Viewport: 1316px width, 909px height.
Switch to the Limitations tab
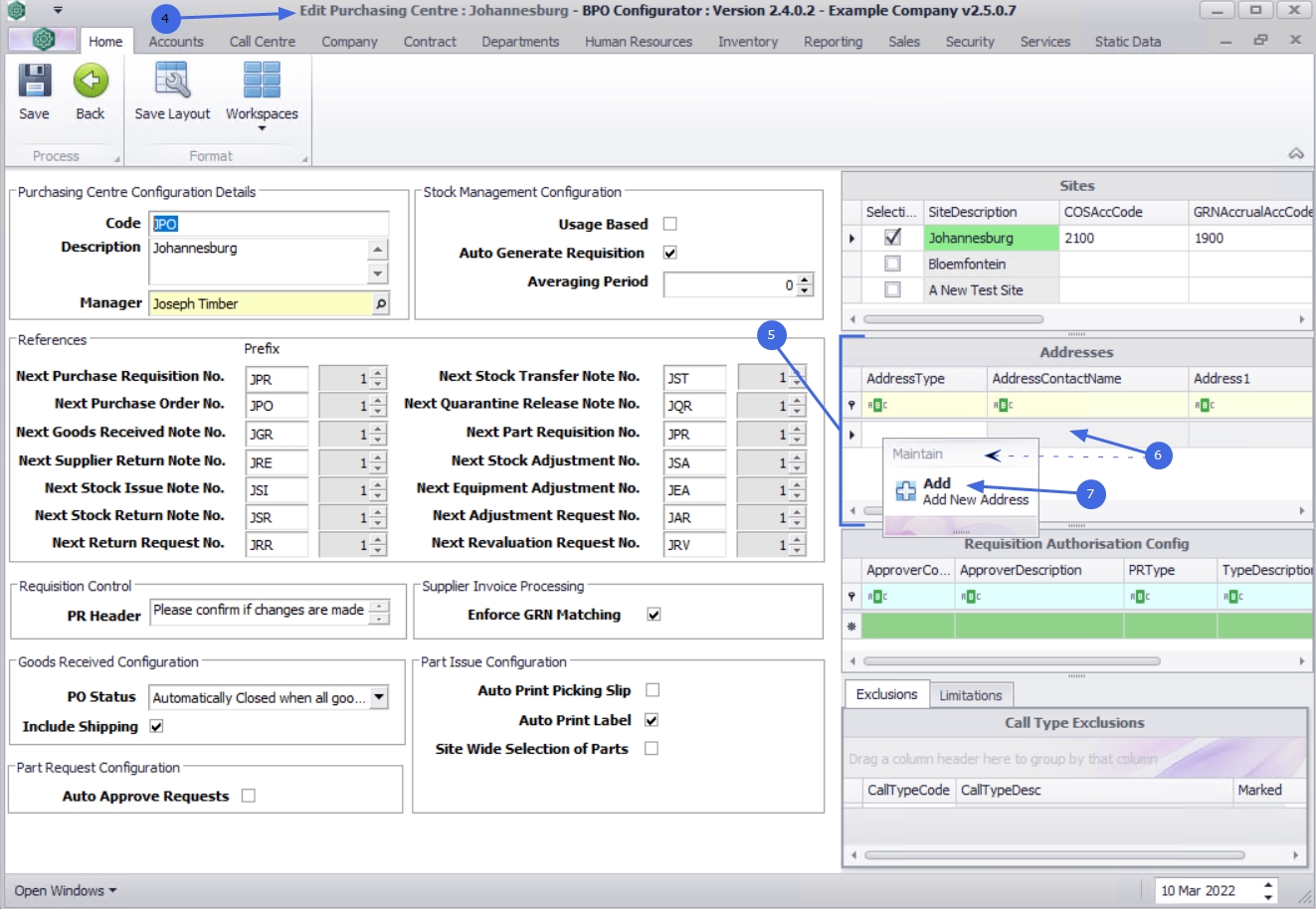click(970, 695)
